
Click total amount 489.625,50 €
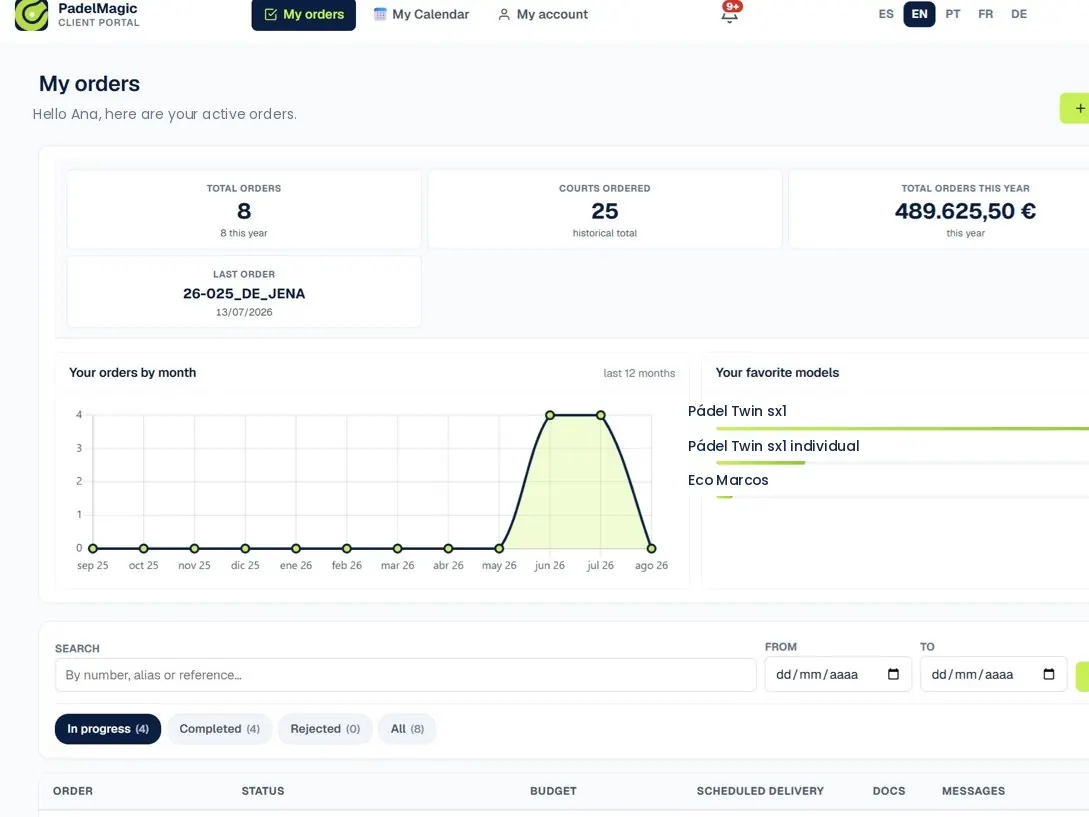(x=965, y=211)
